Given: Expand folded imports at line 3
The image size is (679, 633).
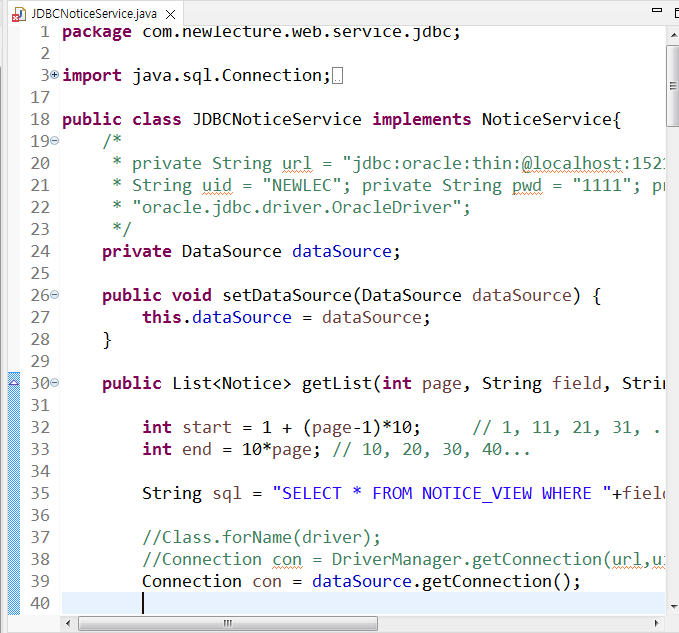Looking at the screenshot, I should pos(55,75).
